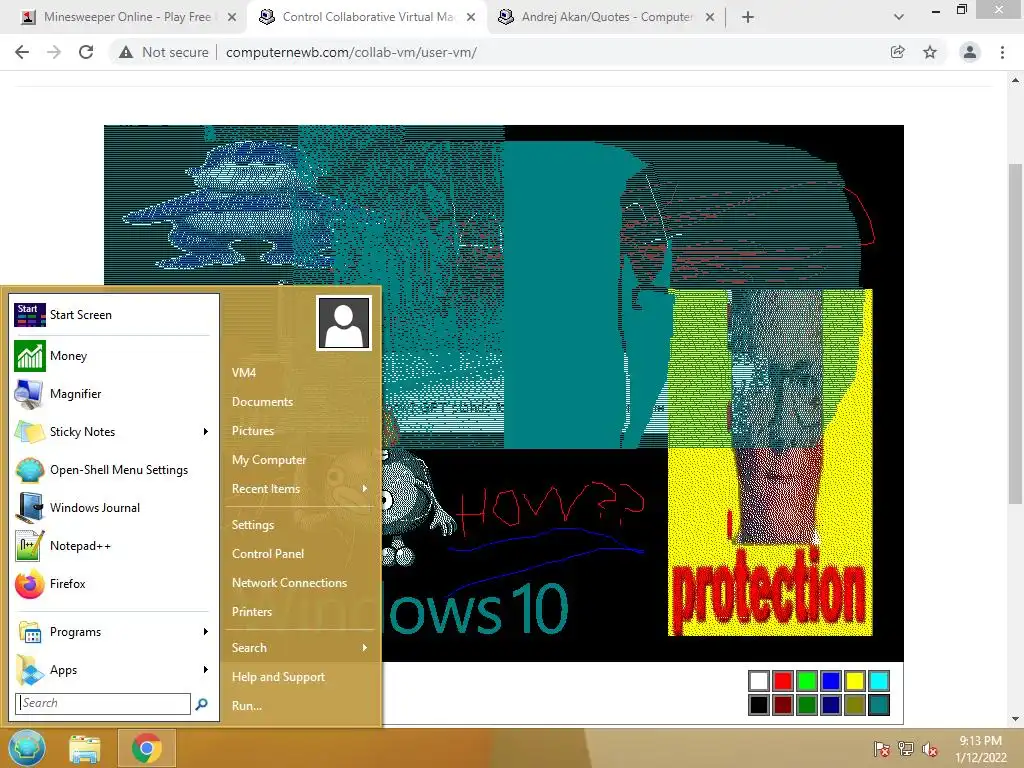Switch to the Andrej Akan/Quotes tab
The image size is (1024, 768).
(x=606, y=17)
